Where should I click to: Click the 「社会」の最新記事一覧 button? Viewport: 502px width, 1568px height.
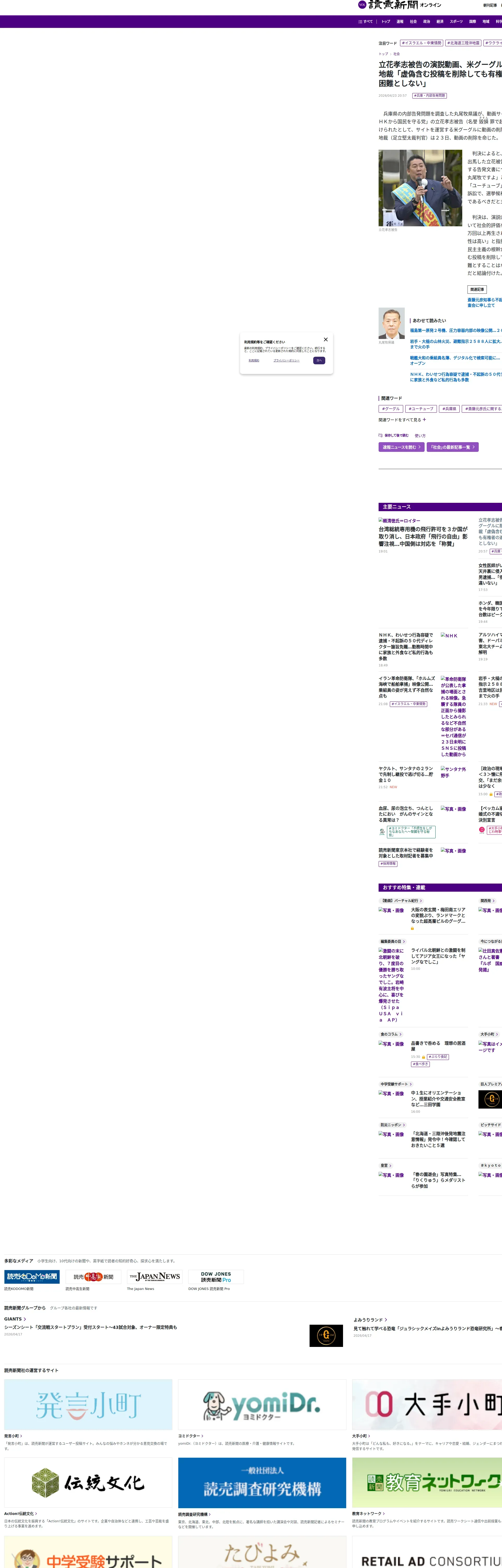click(453, 447)
